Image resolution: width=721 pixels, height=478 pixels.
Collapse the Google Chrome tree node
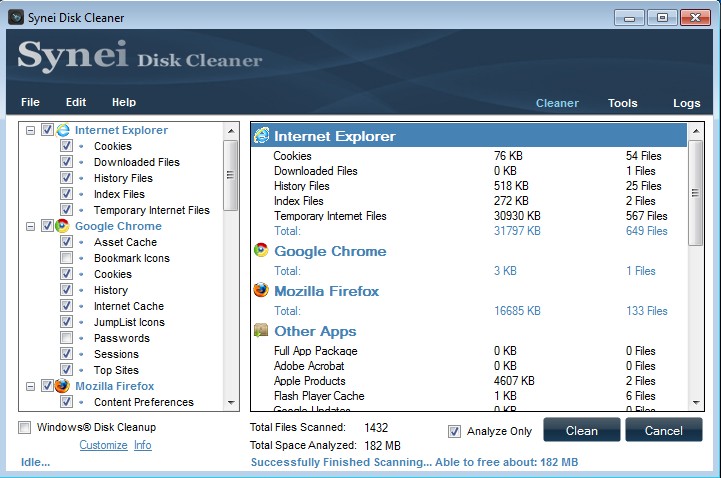(30, 226)
